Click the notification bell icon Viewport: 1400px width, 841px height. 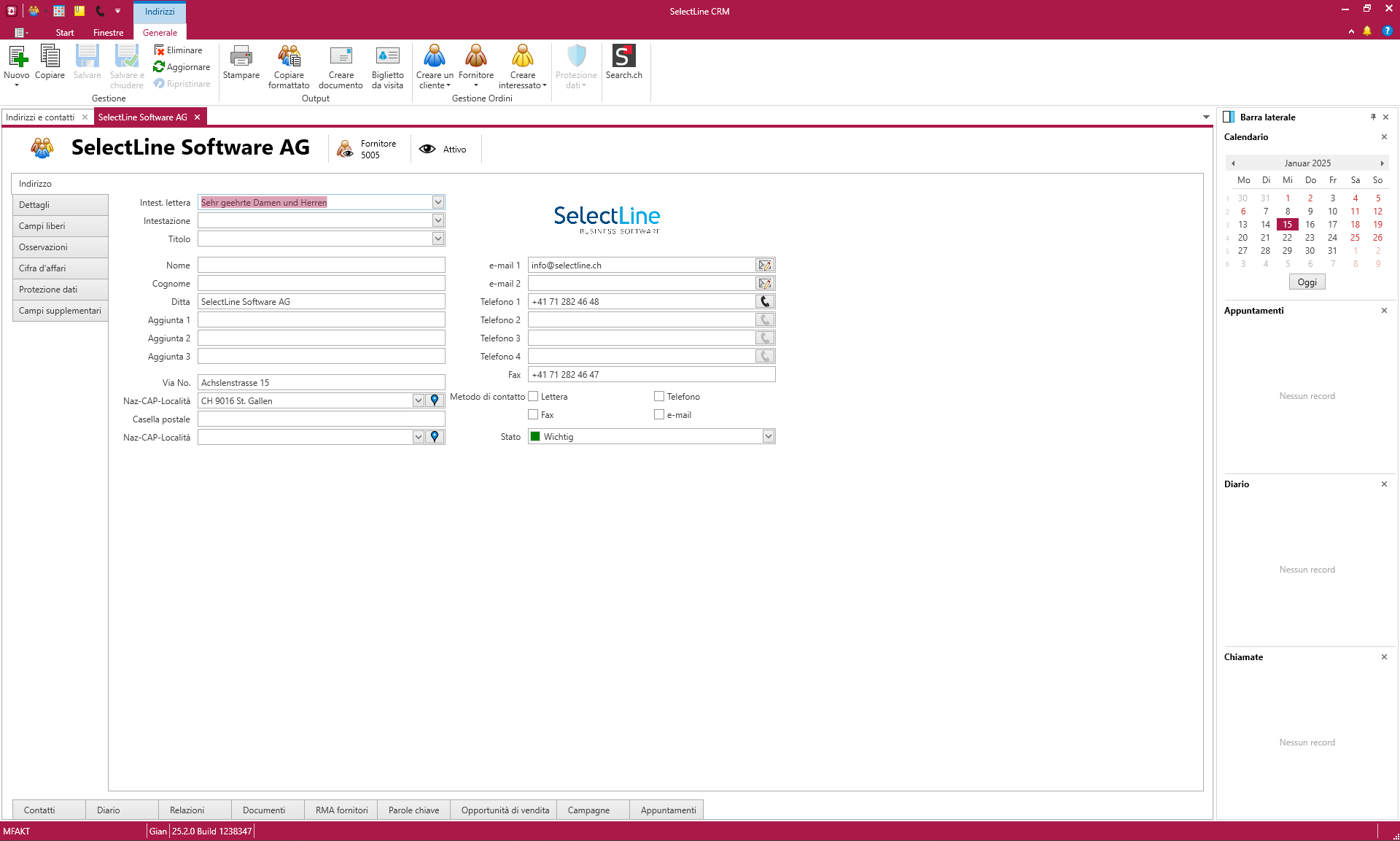tap(1367, 31)
